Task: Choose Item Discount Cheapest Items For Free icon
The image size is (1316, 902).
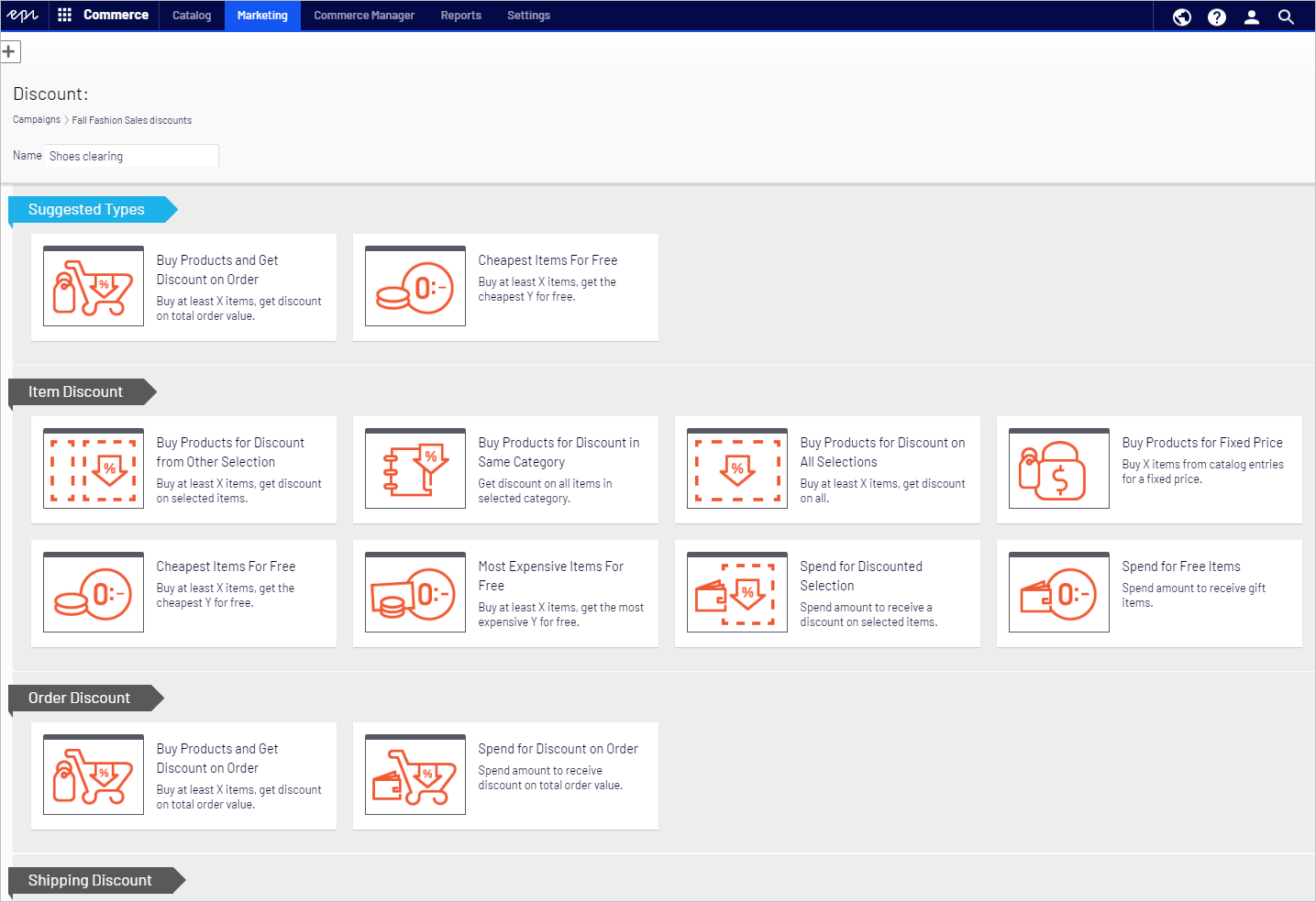Action: (94, 592)
